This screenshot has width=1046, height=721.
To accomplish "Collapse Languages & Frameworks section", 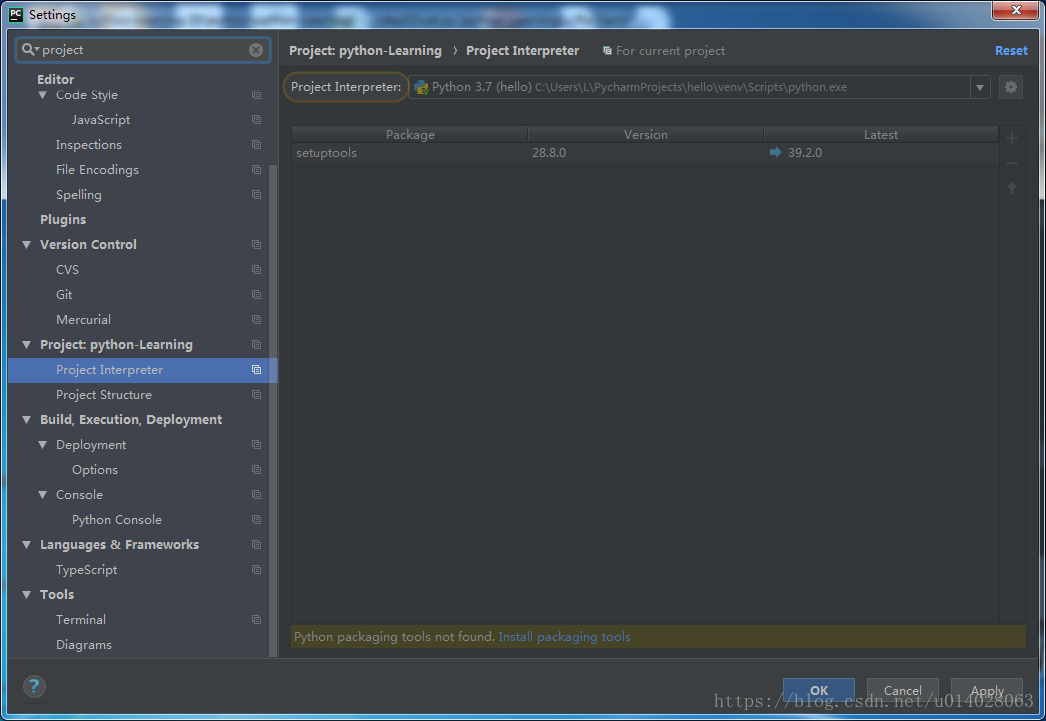I will (x=27, y=545).
